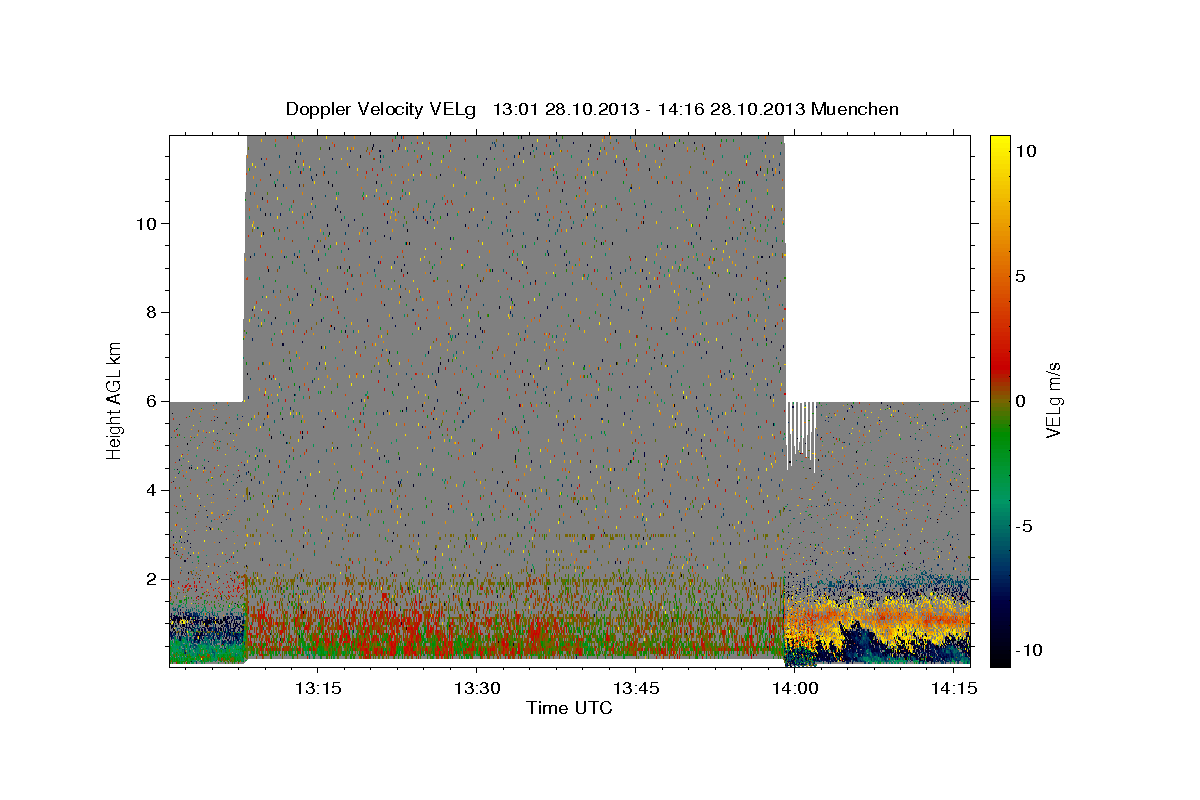The width and height of the screenshot is (1200, 800).
Task: Click the white vertical stripes near 14:00
Action: point(801,436)
